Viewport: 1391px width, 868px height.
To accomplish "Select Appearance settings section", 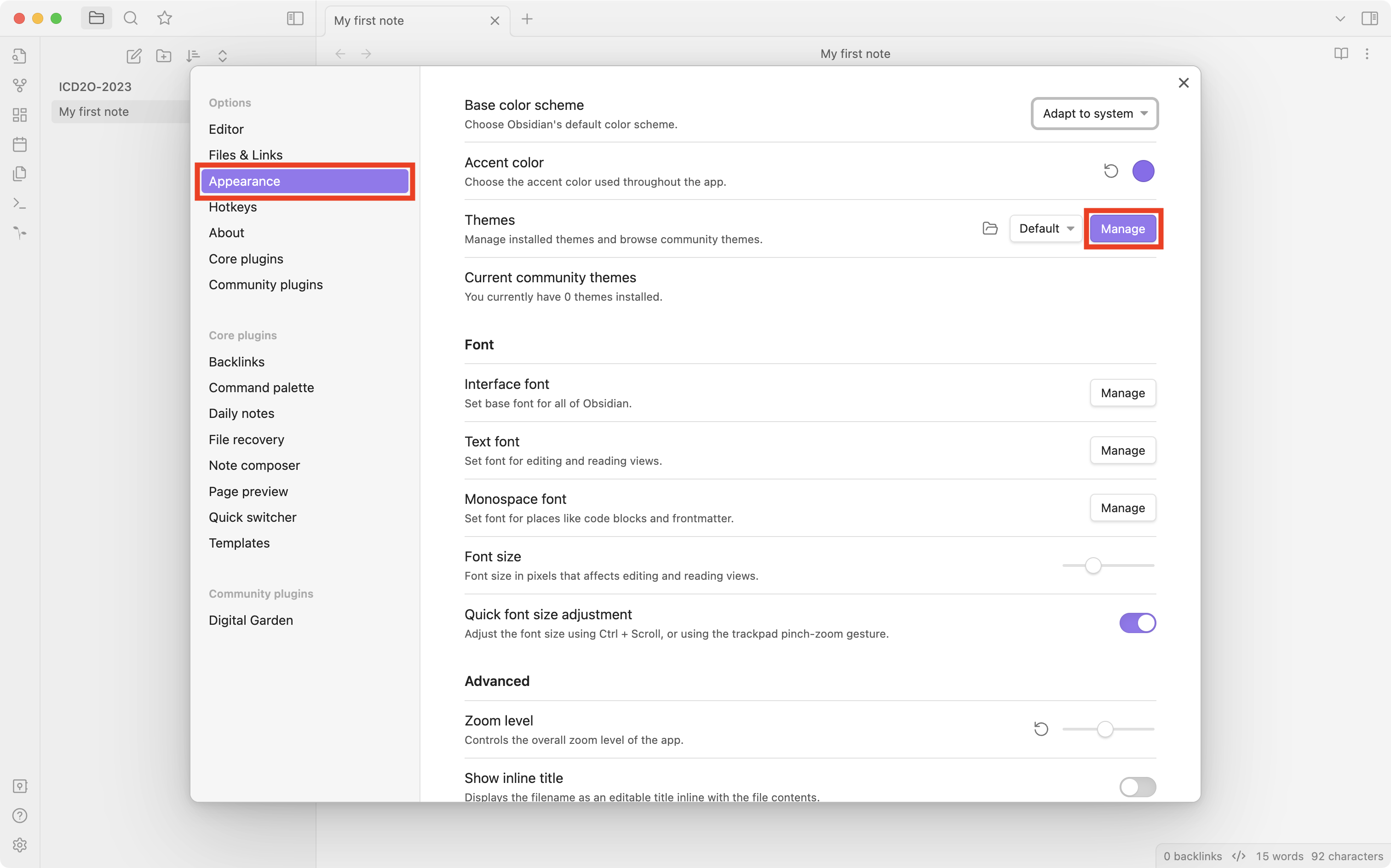I will tap(305, 182).
